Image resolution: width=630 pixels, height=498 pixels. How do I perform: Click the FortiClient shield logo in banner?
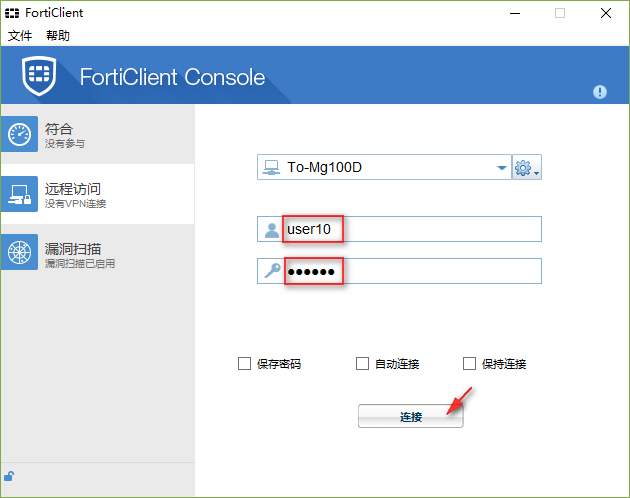coord(39,76)
